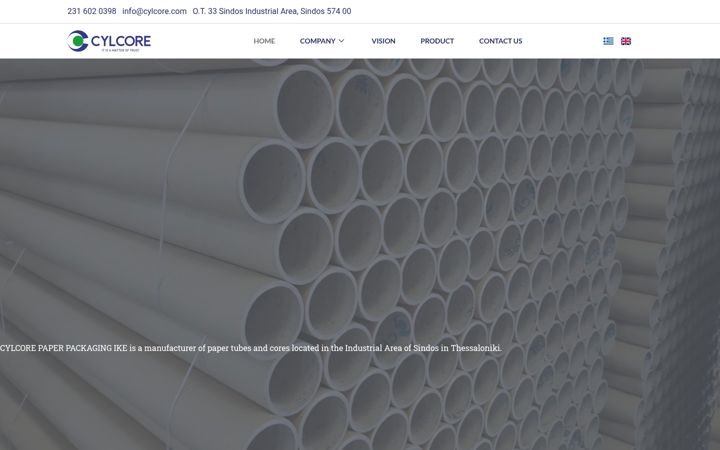Email info@cylcore.com link
The image size is (720, 450).
point(154,11)
